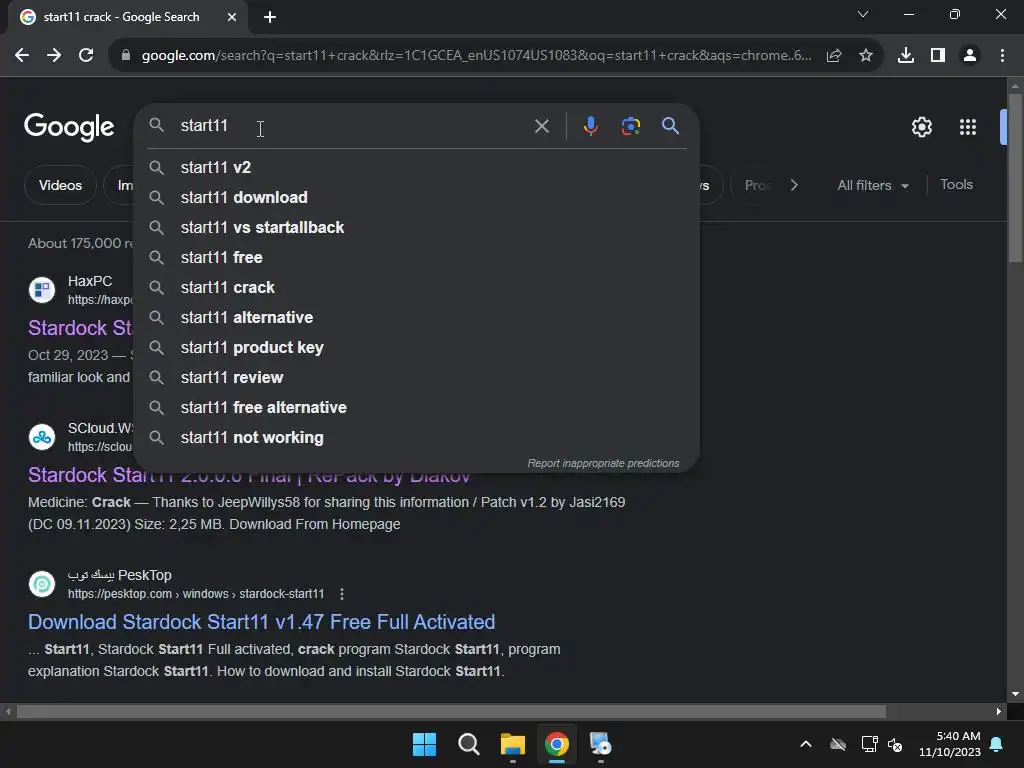Click the horizontal scrollbar thumb
The width and height of the screenshot is (1024, 768).
click(451, 711)
